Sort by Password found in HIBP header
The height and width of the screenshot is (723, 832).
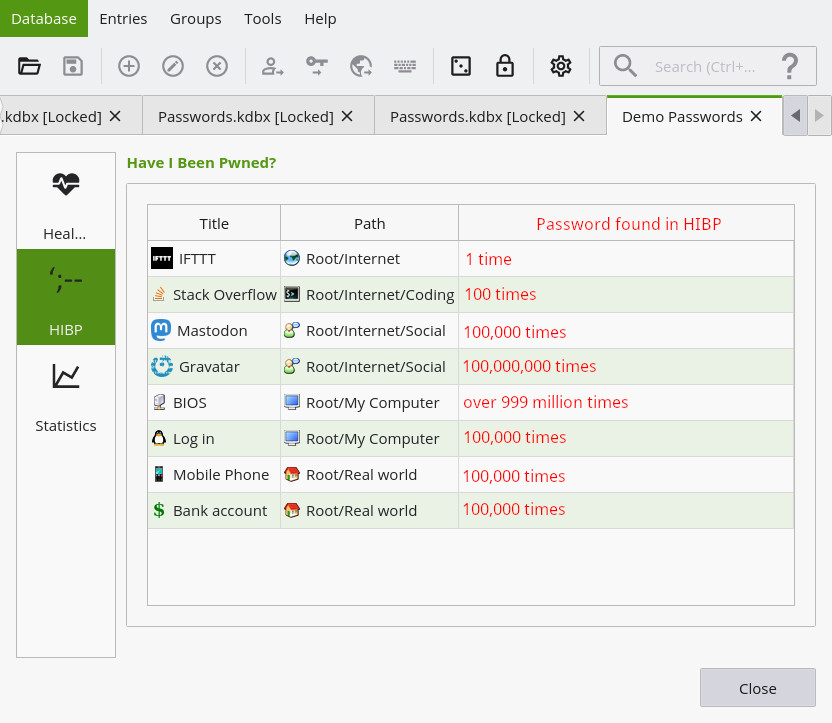point(627,223)
